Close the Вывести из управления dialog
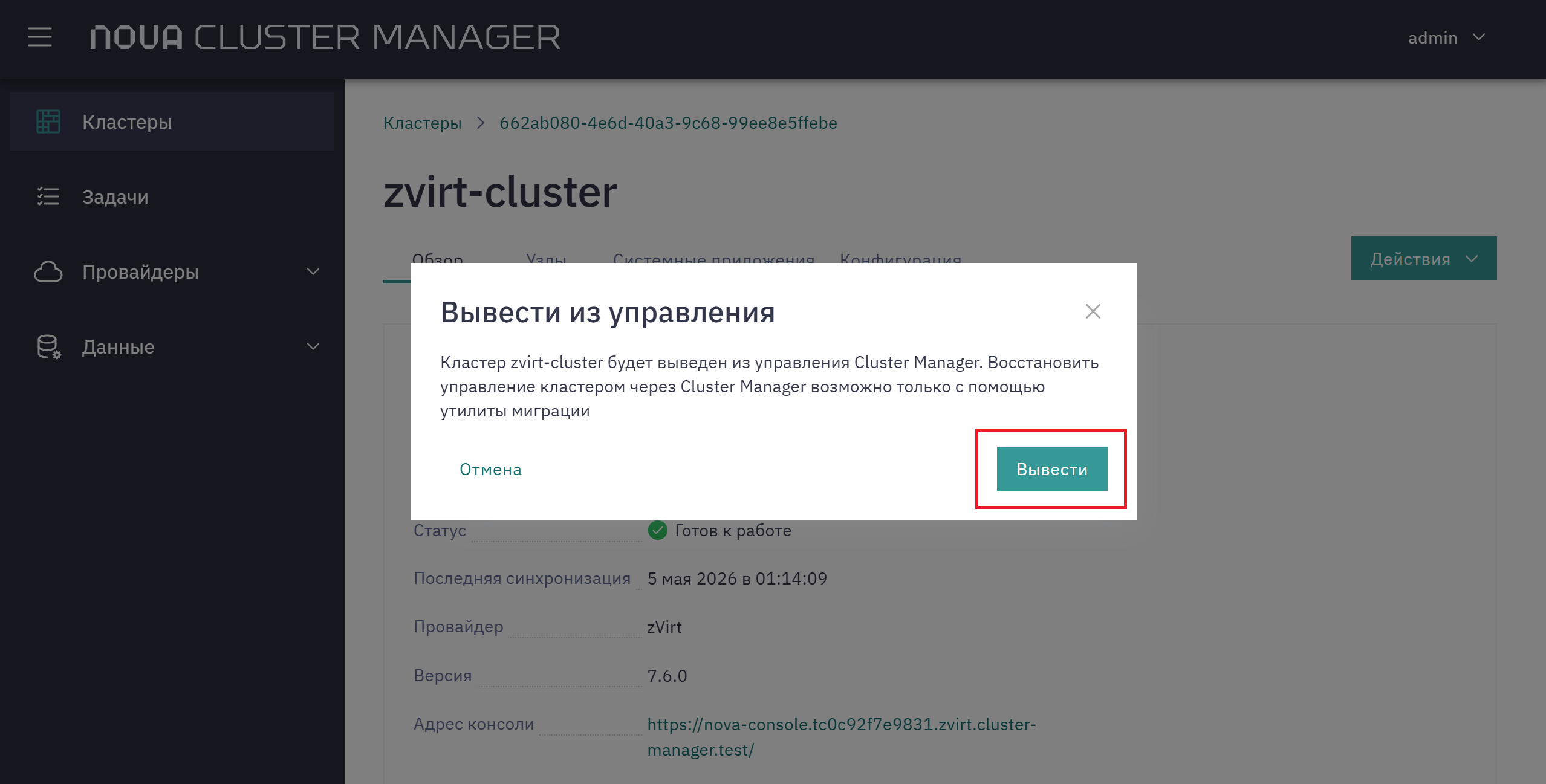Image resolution: width=1546 pixels, height=784 pixels. [x=1093, y=311]
